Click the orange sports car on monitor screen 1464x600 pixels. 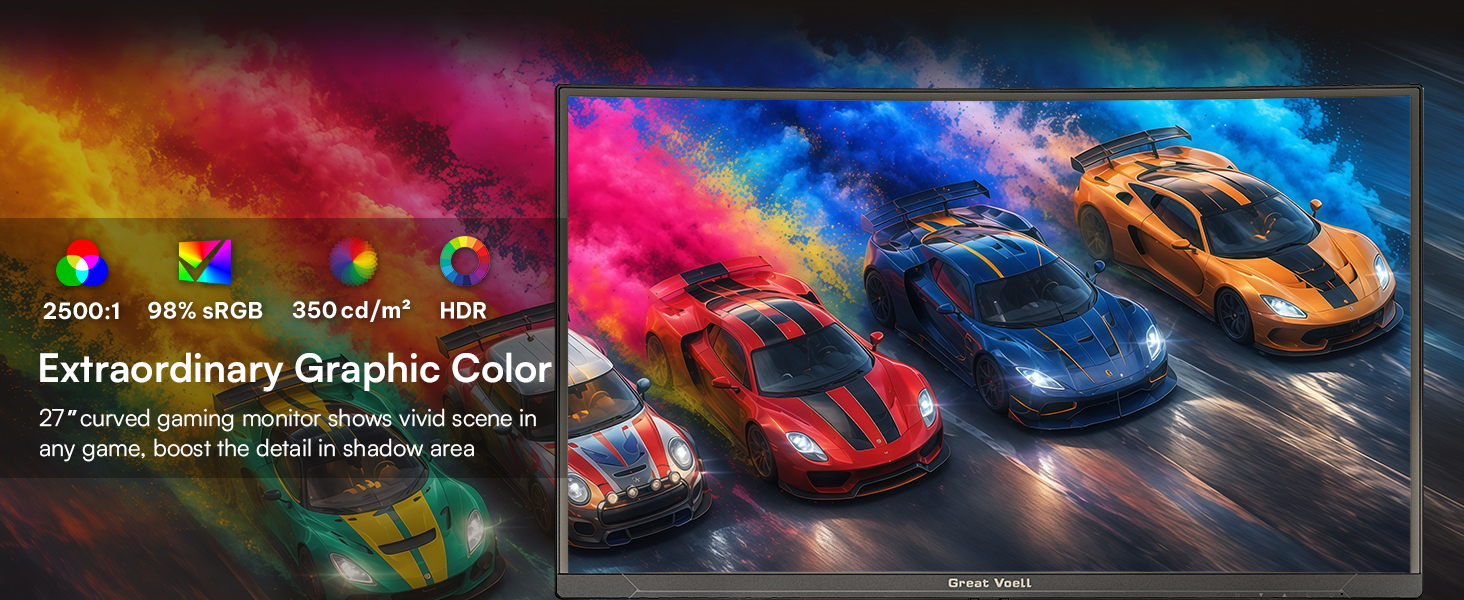[1238, 240]
